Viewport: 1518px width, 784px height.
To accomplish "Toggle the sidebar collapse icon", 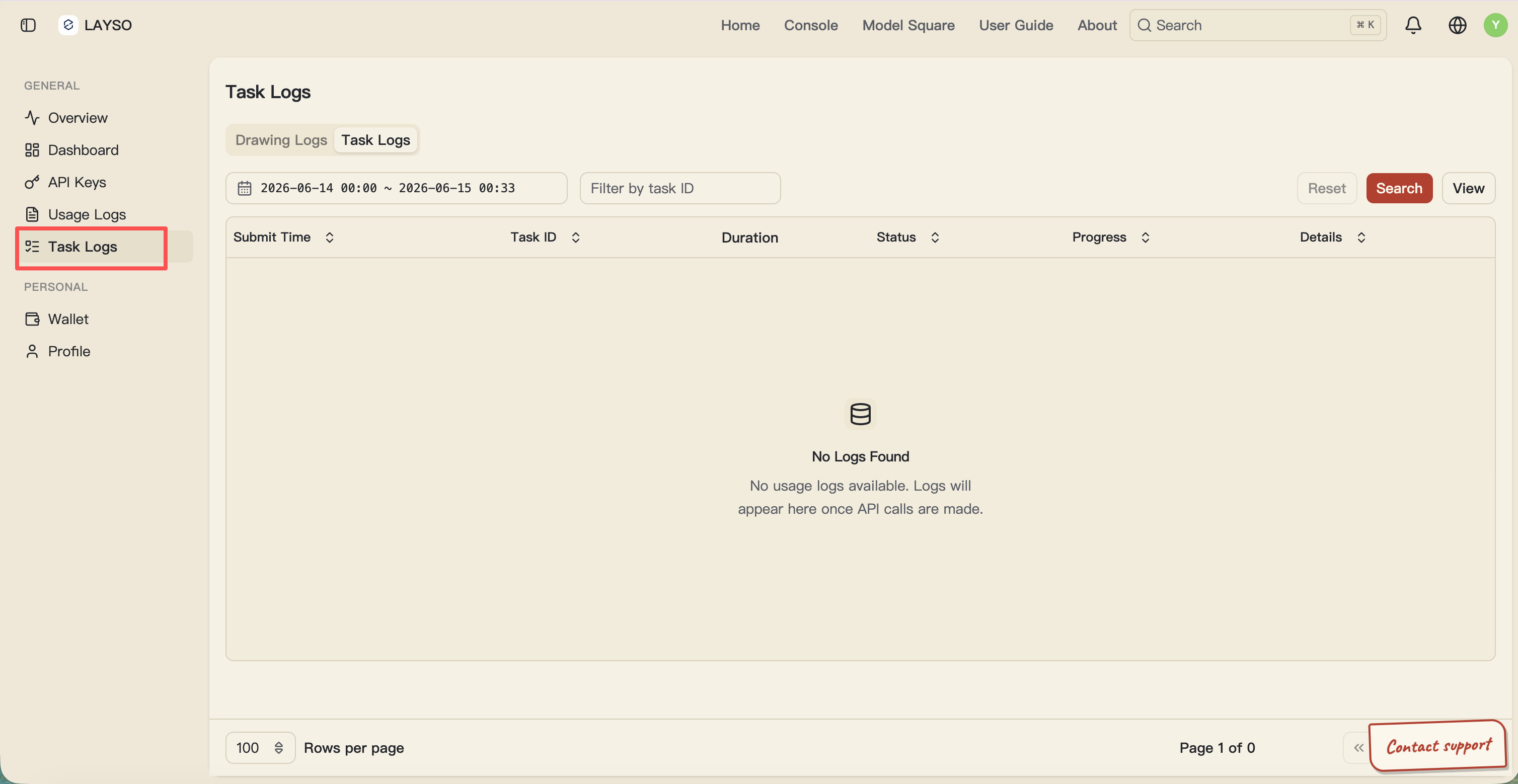I will pyautogui.click(x=28, y=25).
